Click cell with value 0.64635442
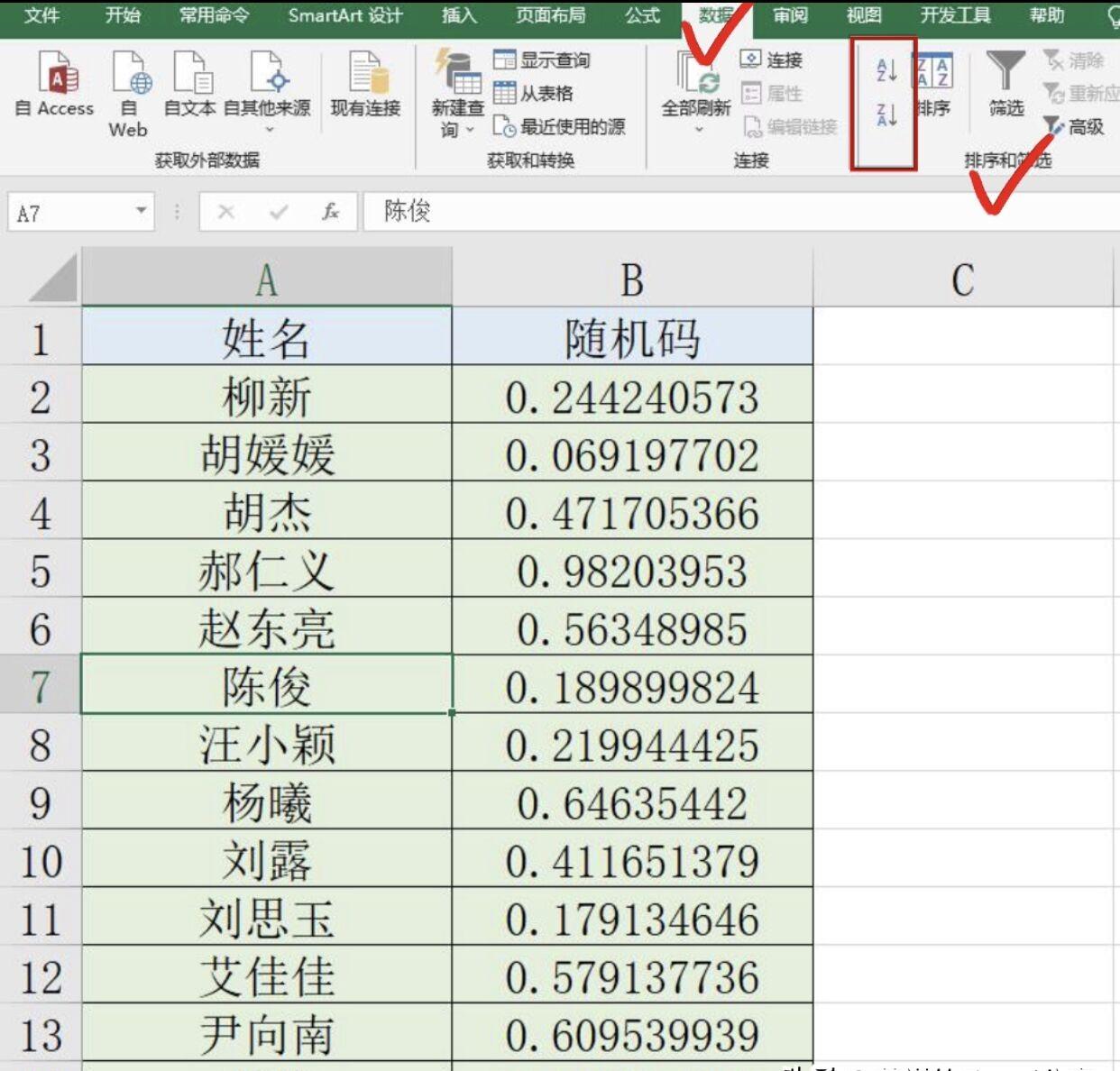The image size is (1120, 1071). click(632, 801)
